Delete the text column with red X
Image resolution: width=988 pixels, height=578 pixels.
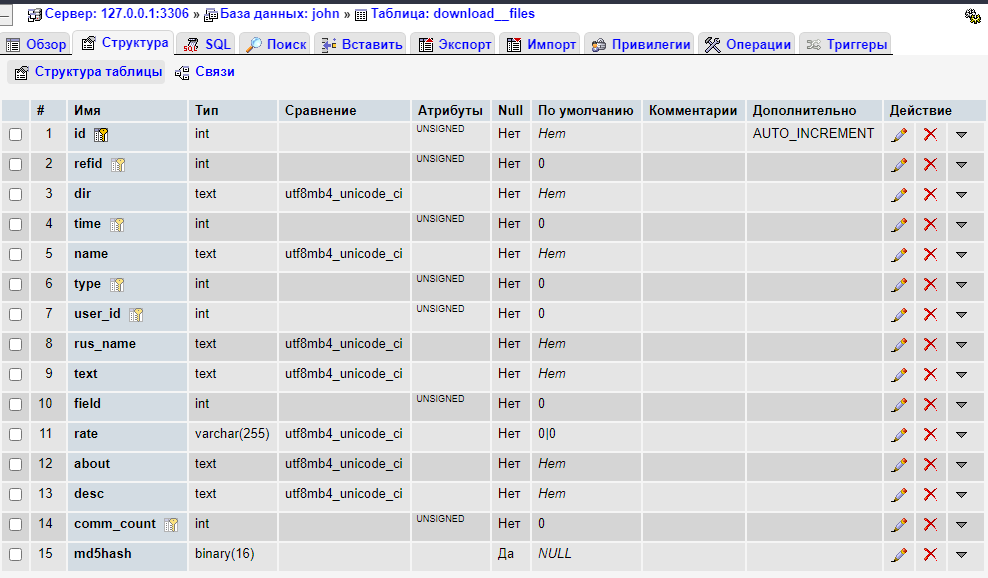pos(930,374)
